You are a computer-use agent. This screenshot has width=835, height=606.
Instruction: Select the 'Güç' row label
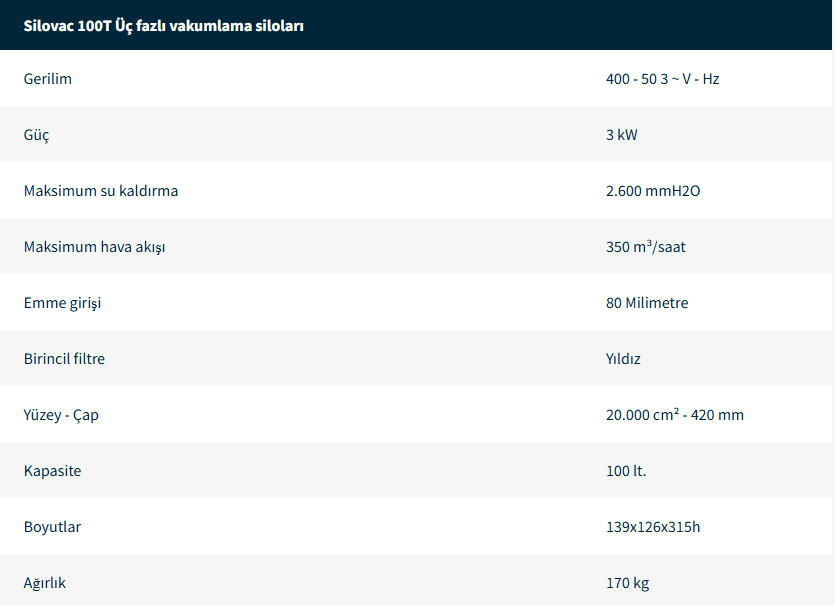coord(36,135)
